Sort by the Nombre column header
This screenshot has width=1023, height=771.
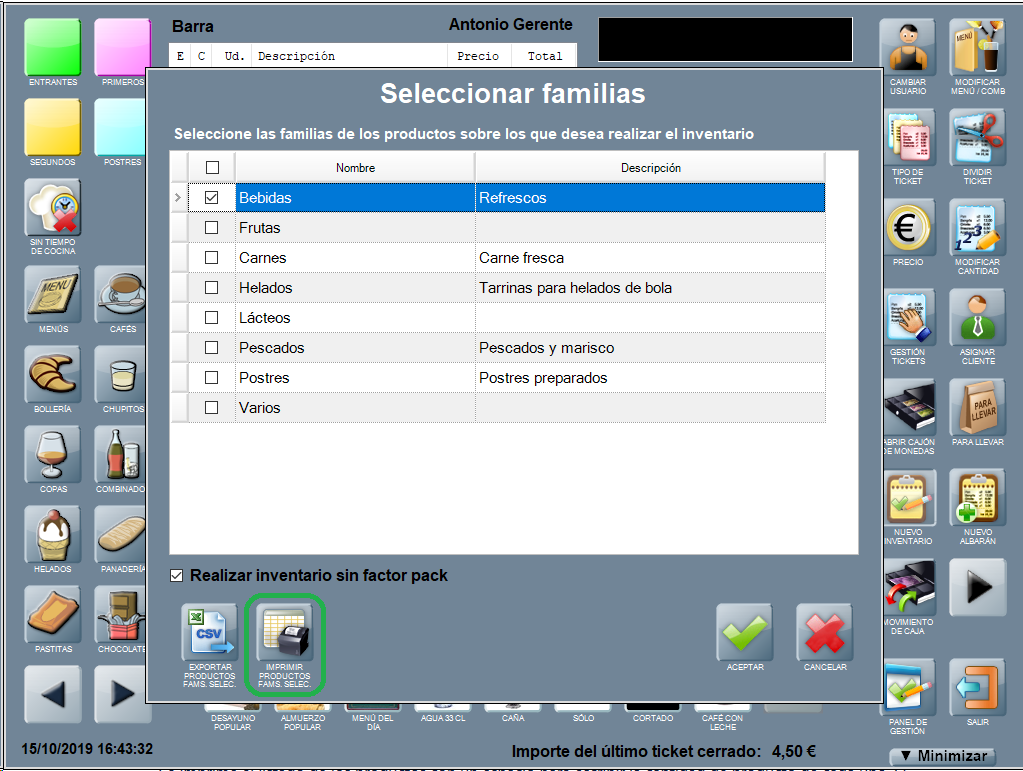tap(355, 168)
